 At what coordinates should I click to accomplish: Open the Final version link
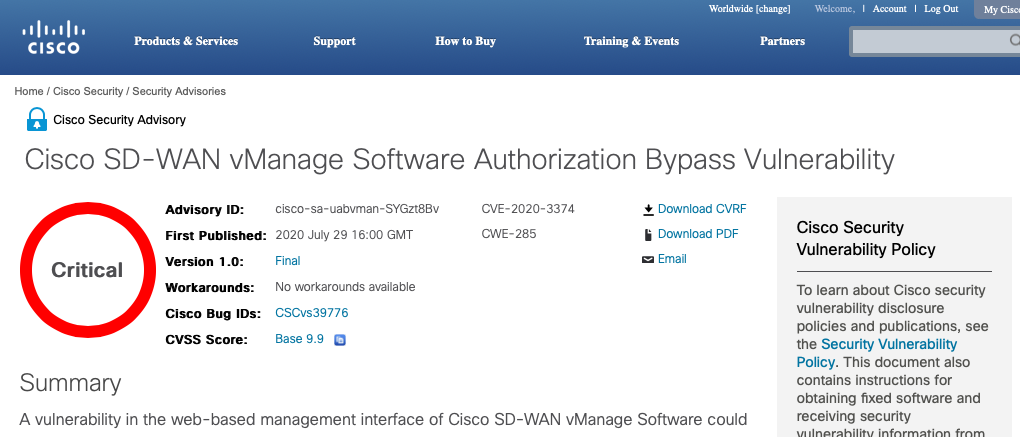coord(288,261)
